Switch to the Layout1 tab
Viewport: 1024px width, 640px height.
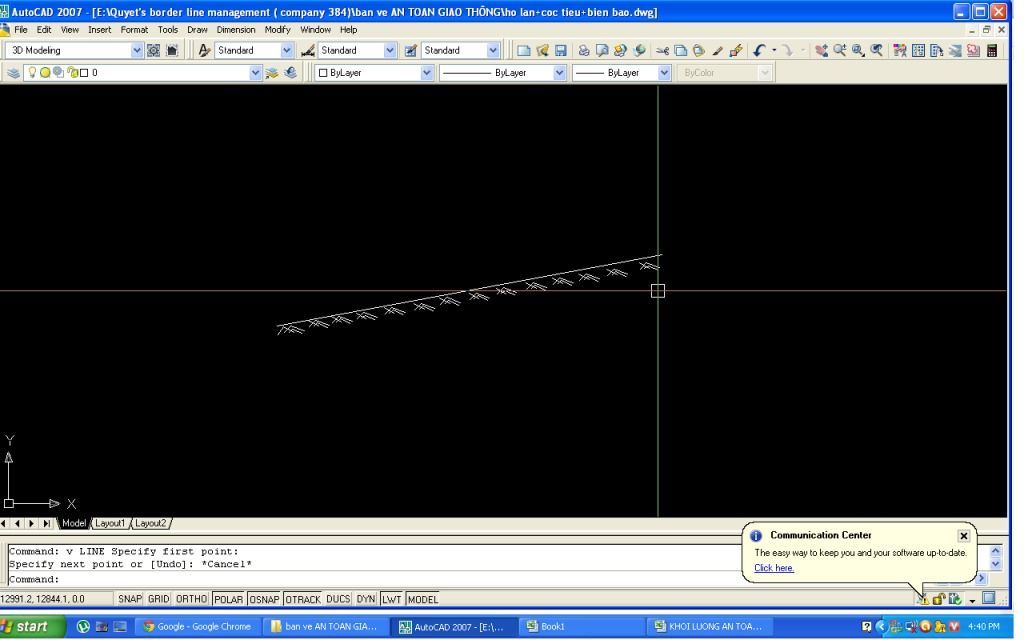[110, 523]
